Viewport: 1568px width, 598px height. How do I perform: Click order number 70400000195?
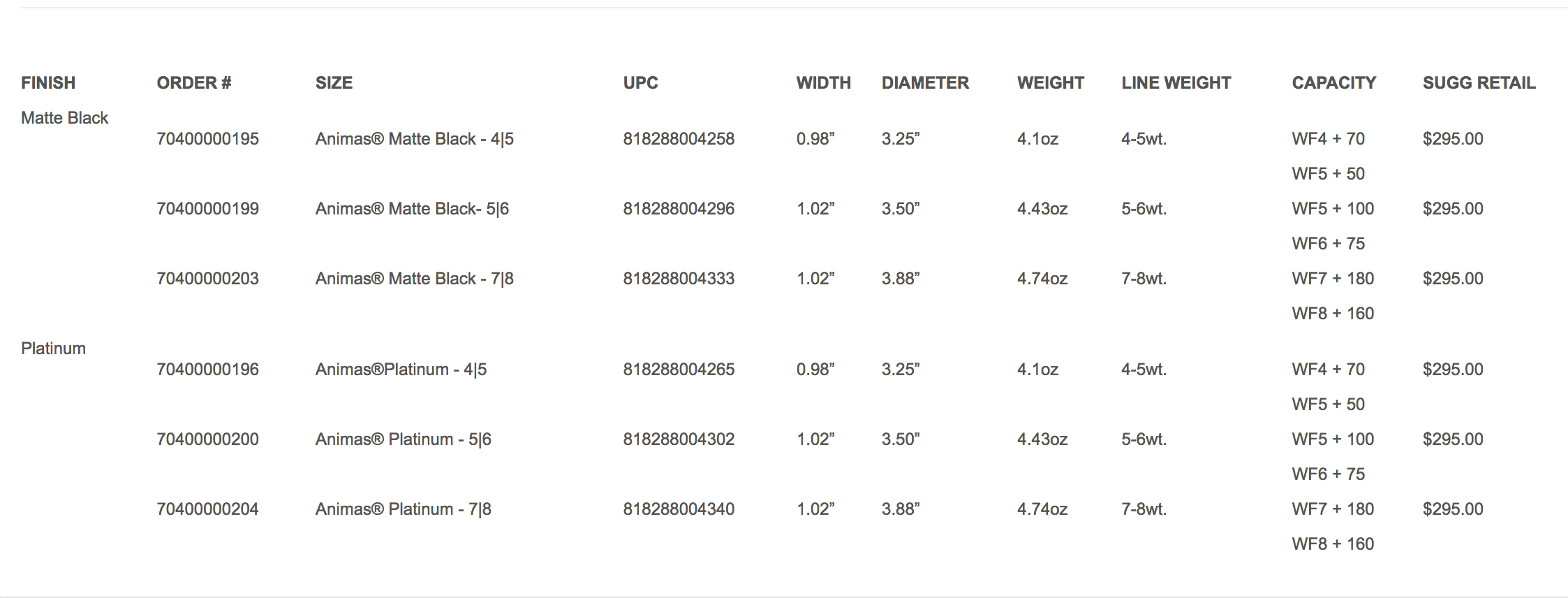pyautogui.click(x=207, y=139)
